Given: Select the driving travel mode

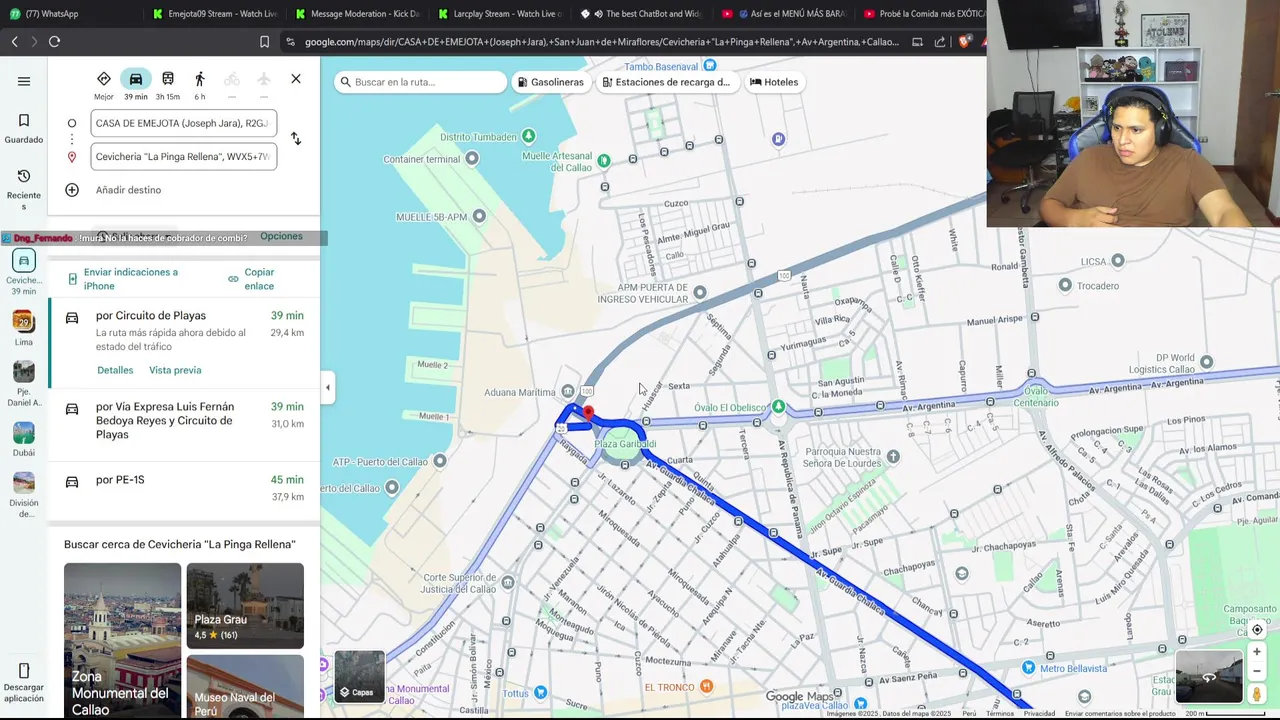Looking at the screenshot, I should [x=136, y=79].
